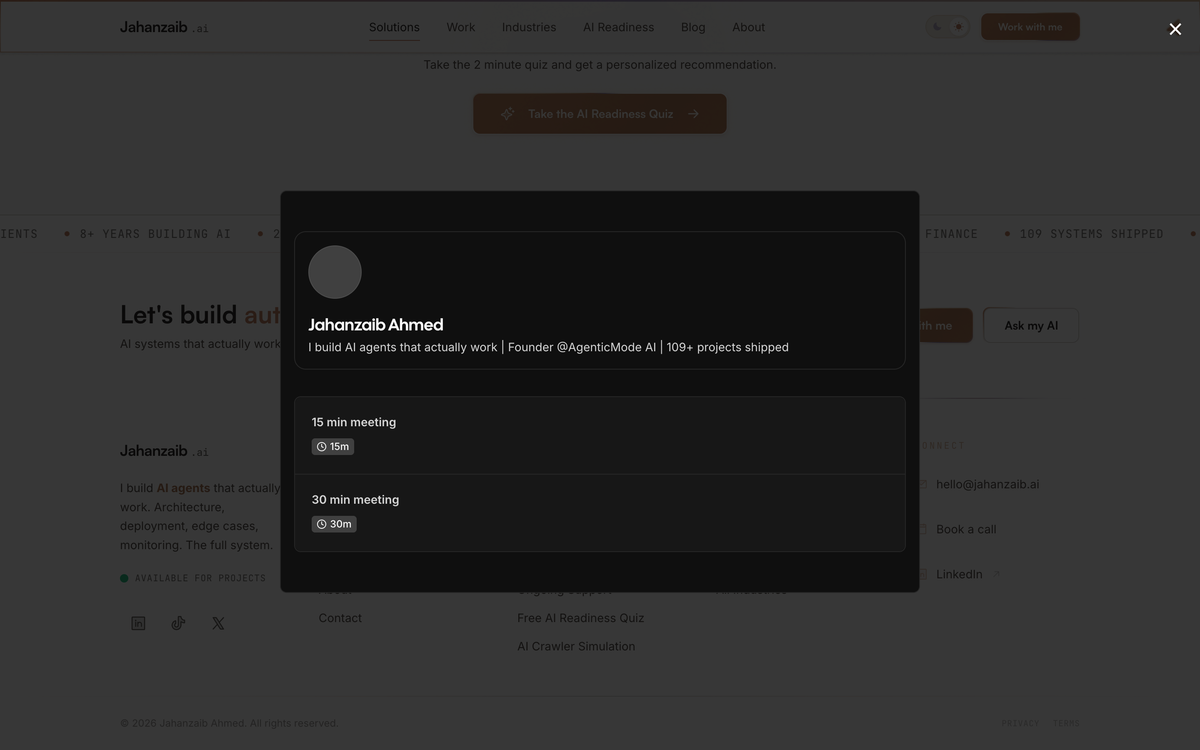Open the Industries navigation item
1200x750 pixels.
(528, 27)
